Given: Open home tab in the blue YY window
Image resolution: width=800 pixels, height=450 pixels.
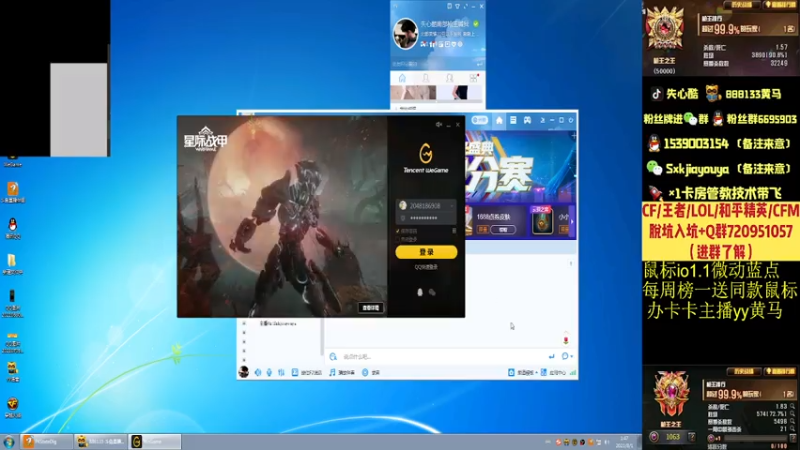Looking at the screenshot, I should pyautogui.click(x=499, y=120).
